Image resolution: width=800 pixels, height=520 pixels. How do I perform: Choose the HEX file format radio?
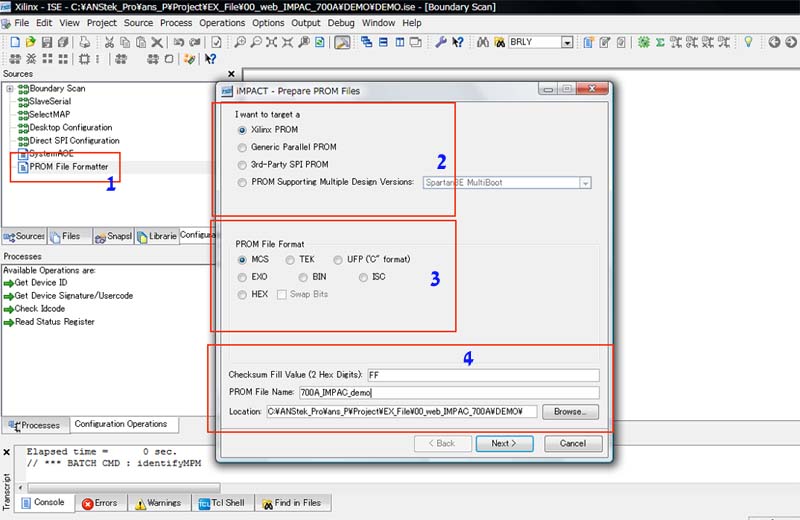242,294
